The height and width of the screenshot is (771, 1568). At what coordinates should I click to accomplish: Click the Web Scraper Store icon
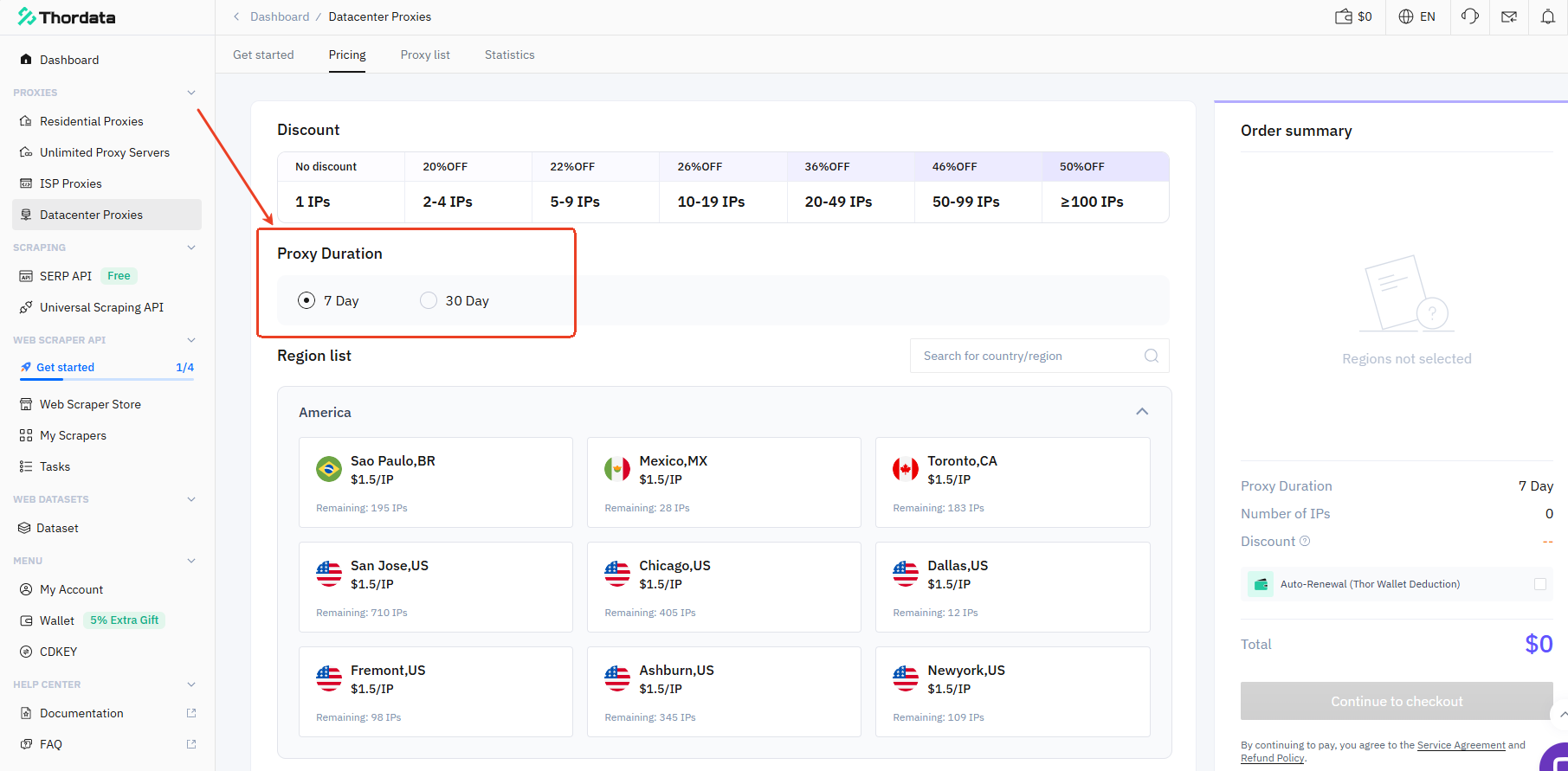click(x=26, y=404)
